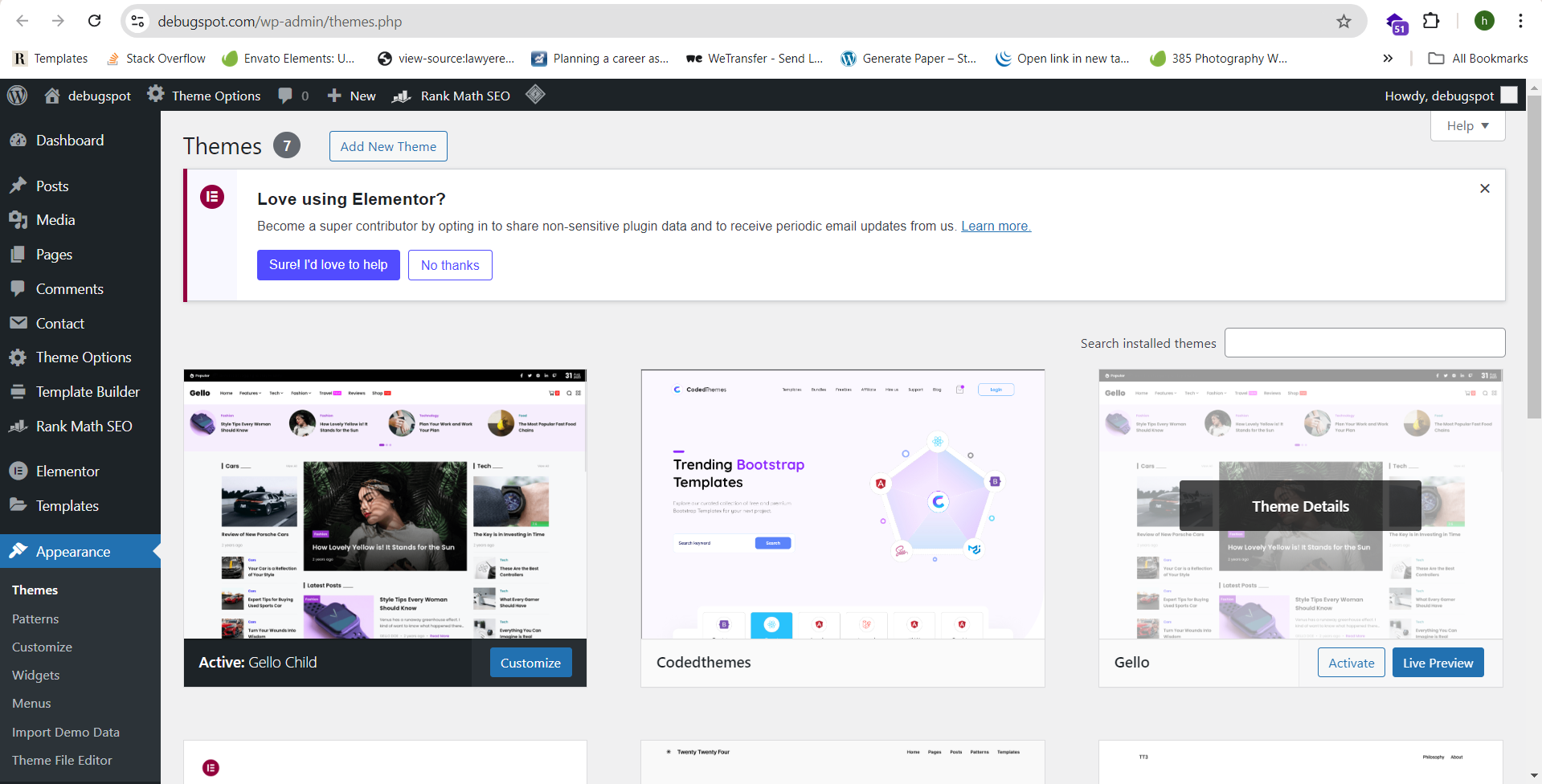Select Theme File Editor under Appearance

62,760
